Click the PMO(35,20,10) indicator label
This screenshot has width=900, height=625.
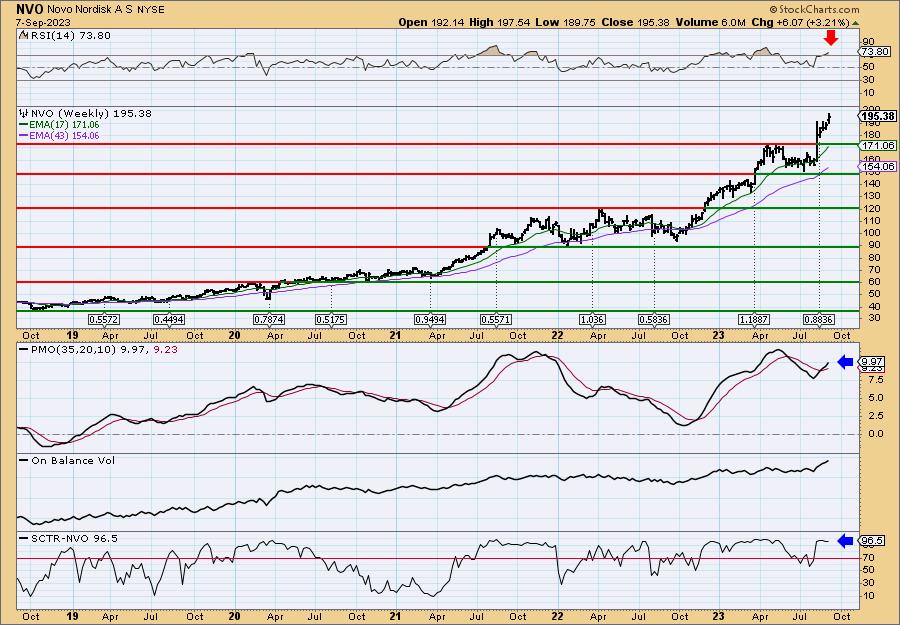pyautogui.click(x=98, y=349)
